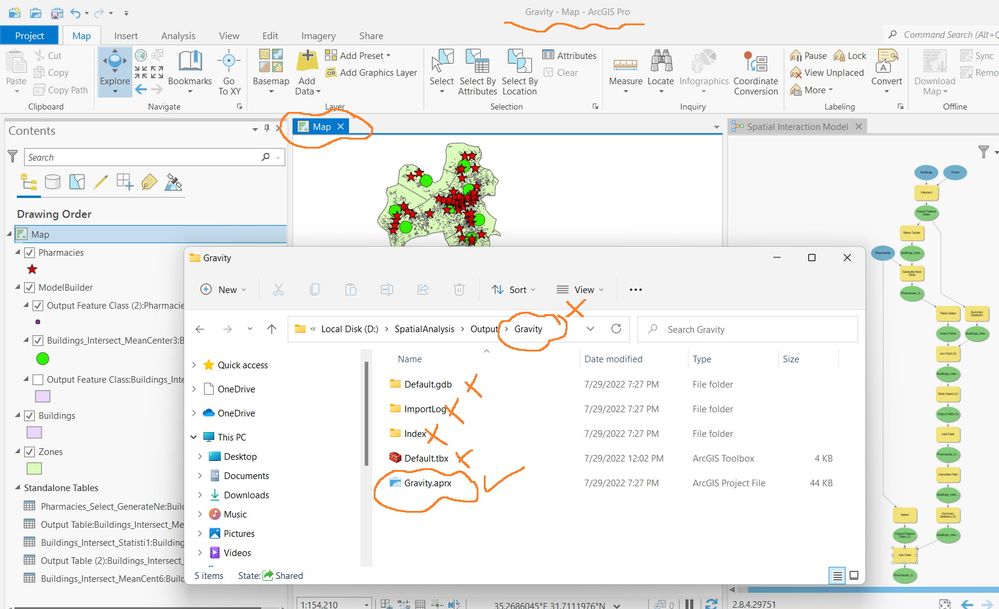The width and height of the screenshot is (999, 609).
Task: Open the View dropdown in Gravity window
Action: pyautogui.click(x=579, y=289)
